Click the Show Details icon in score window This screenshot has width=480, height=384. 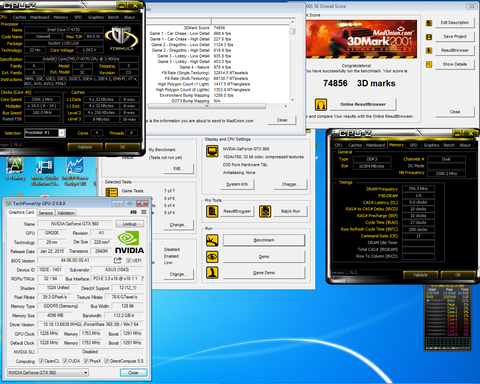tap(429, 64)
